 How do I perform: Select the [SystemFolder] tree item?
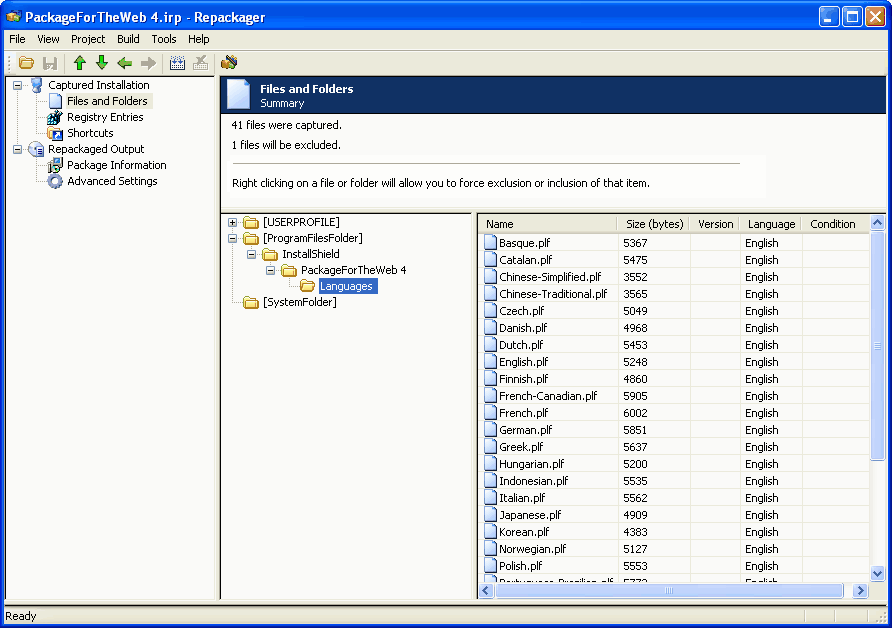(x=299, y=302)
